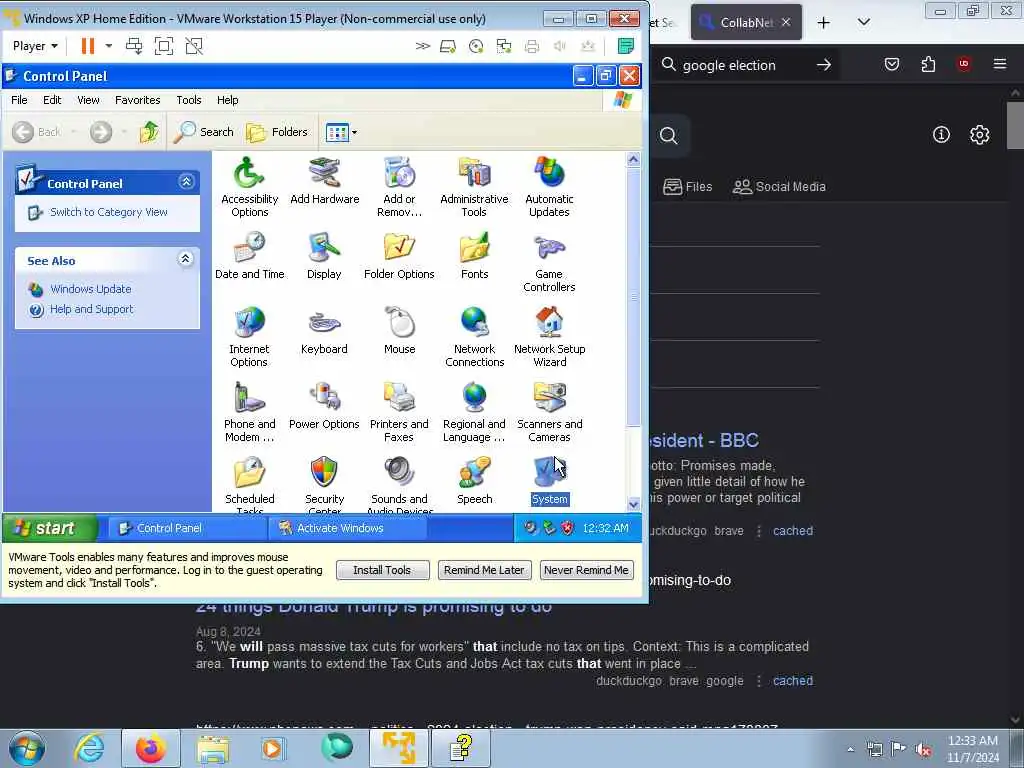Click the XP start button
This screenshot has height=768, width=1024.
[50, 528]
